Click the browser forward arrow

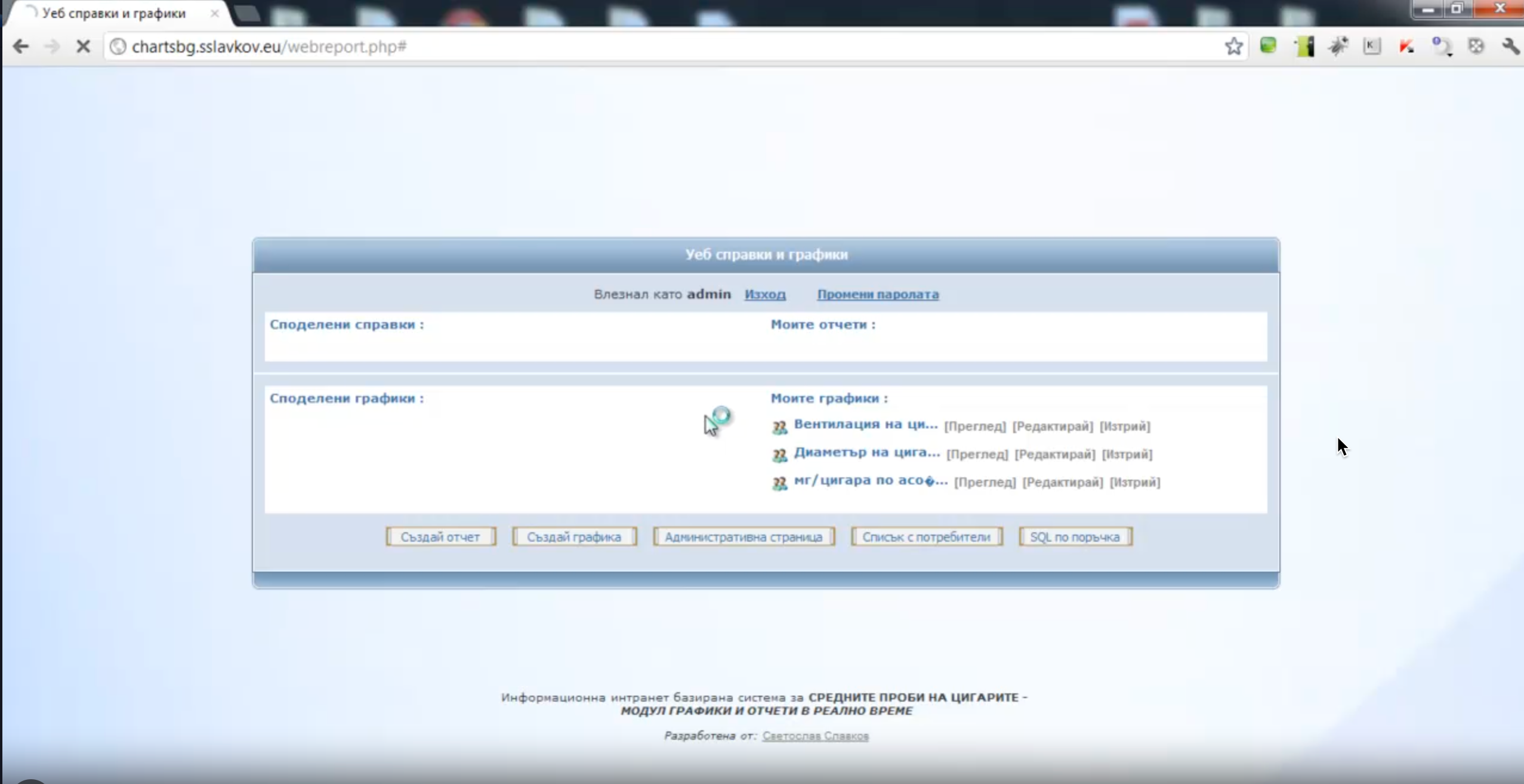point(52,47)
